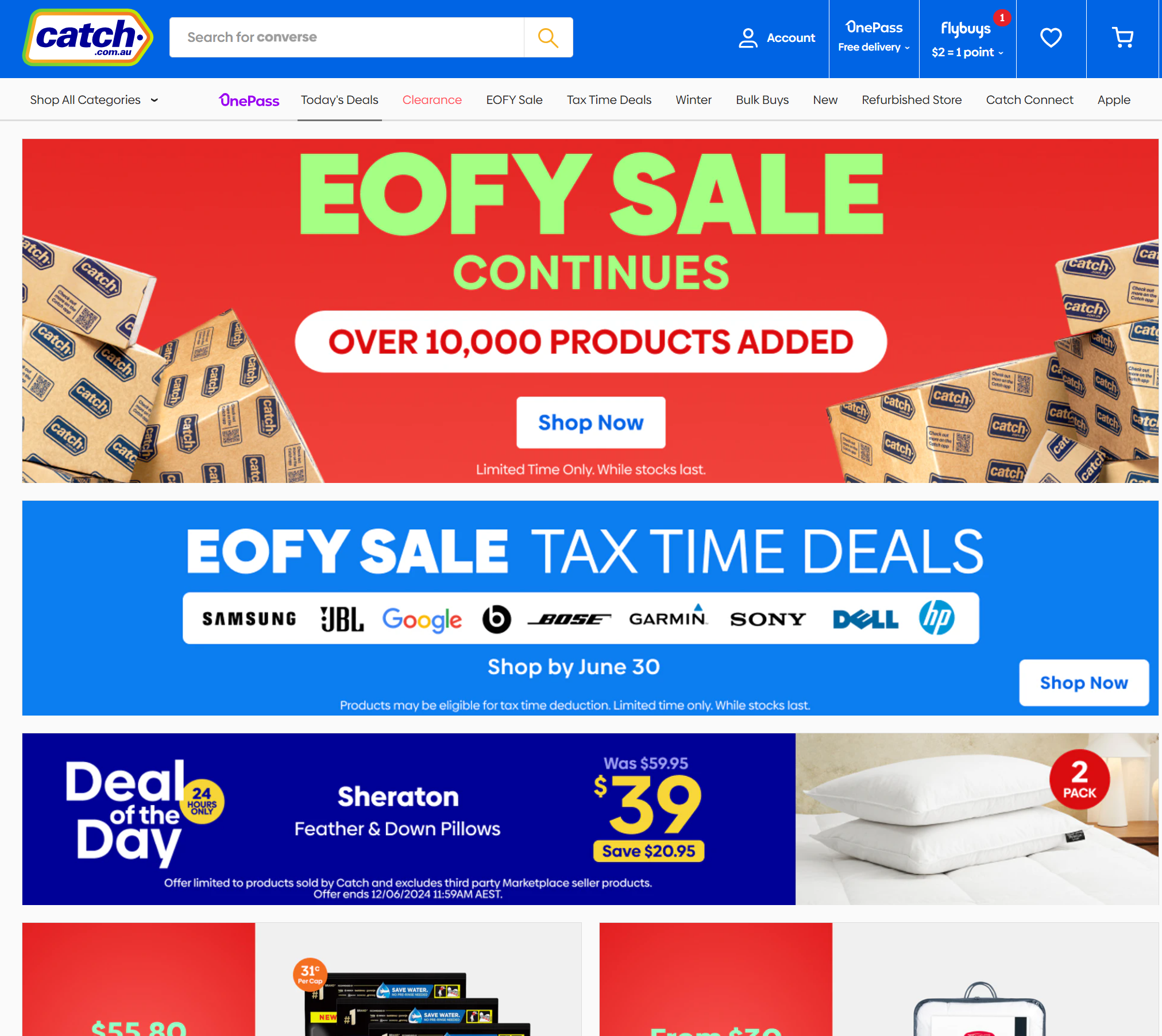Click Shop Now on Tax Time Deals banner
This screenshot has width=1162, height=1036.
click(x=1084, y=682)
